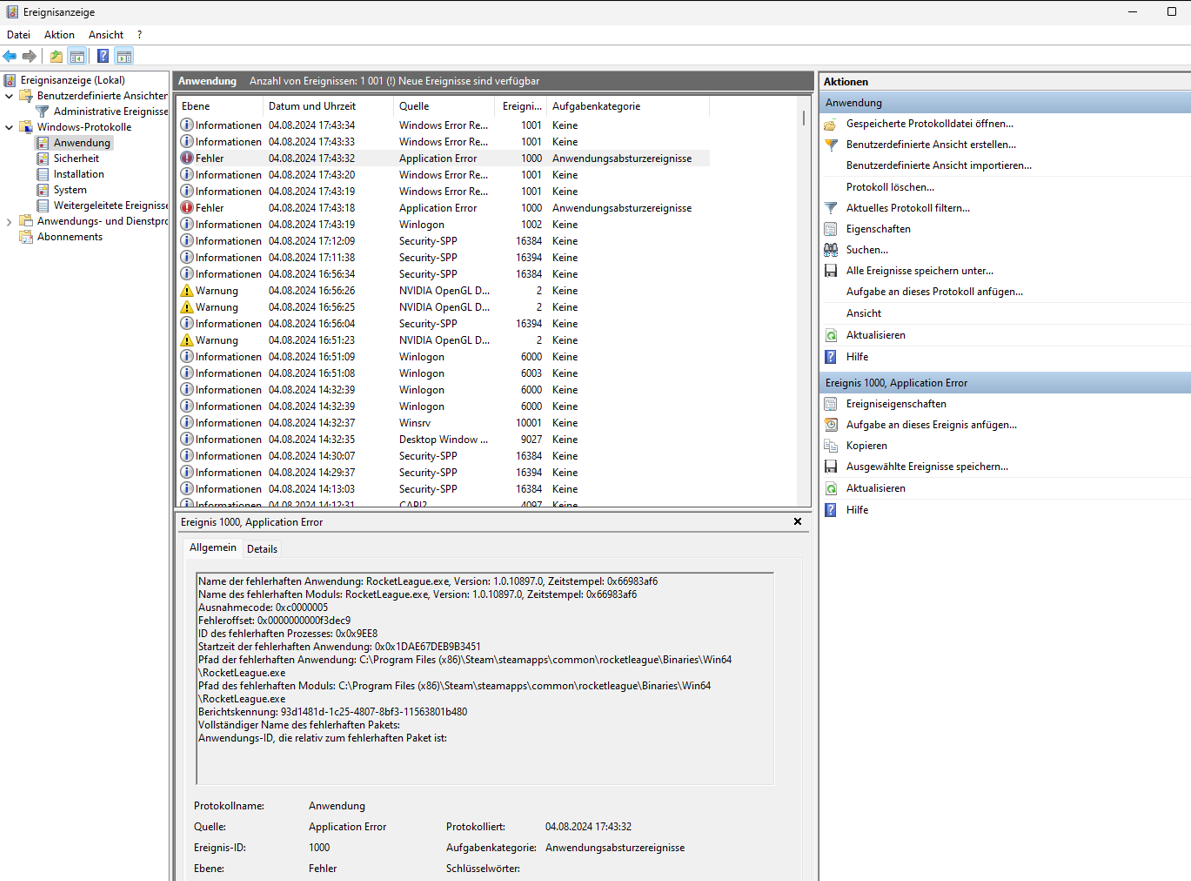Close the Ereignis 1000 details pane
The image size is (1191, 881).
pos(798,522)
